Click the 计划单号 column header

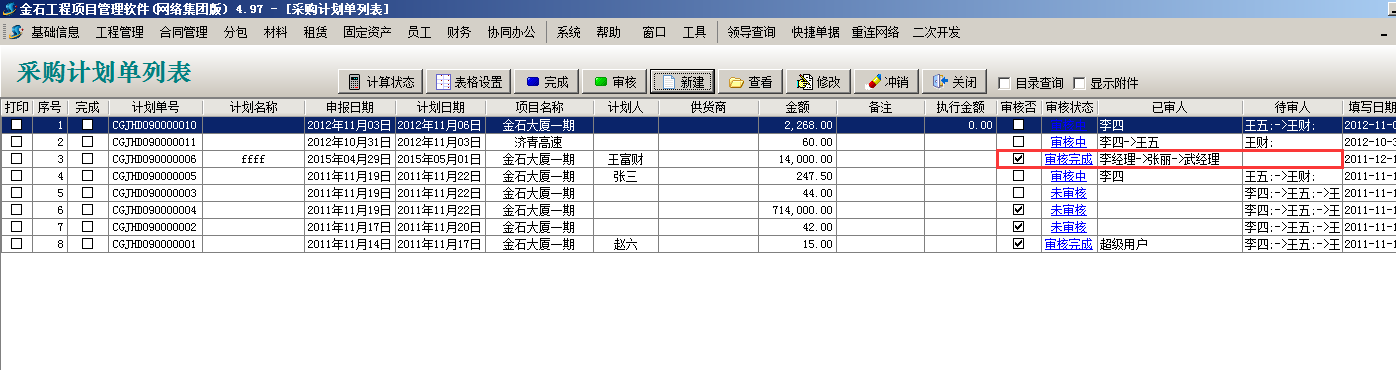click(x=155, y=107)
